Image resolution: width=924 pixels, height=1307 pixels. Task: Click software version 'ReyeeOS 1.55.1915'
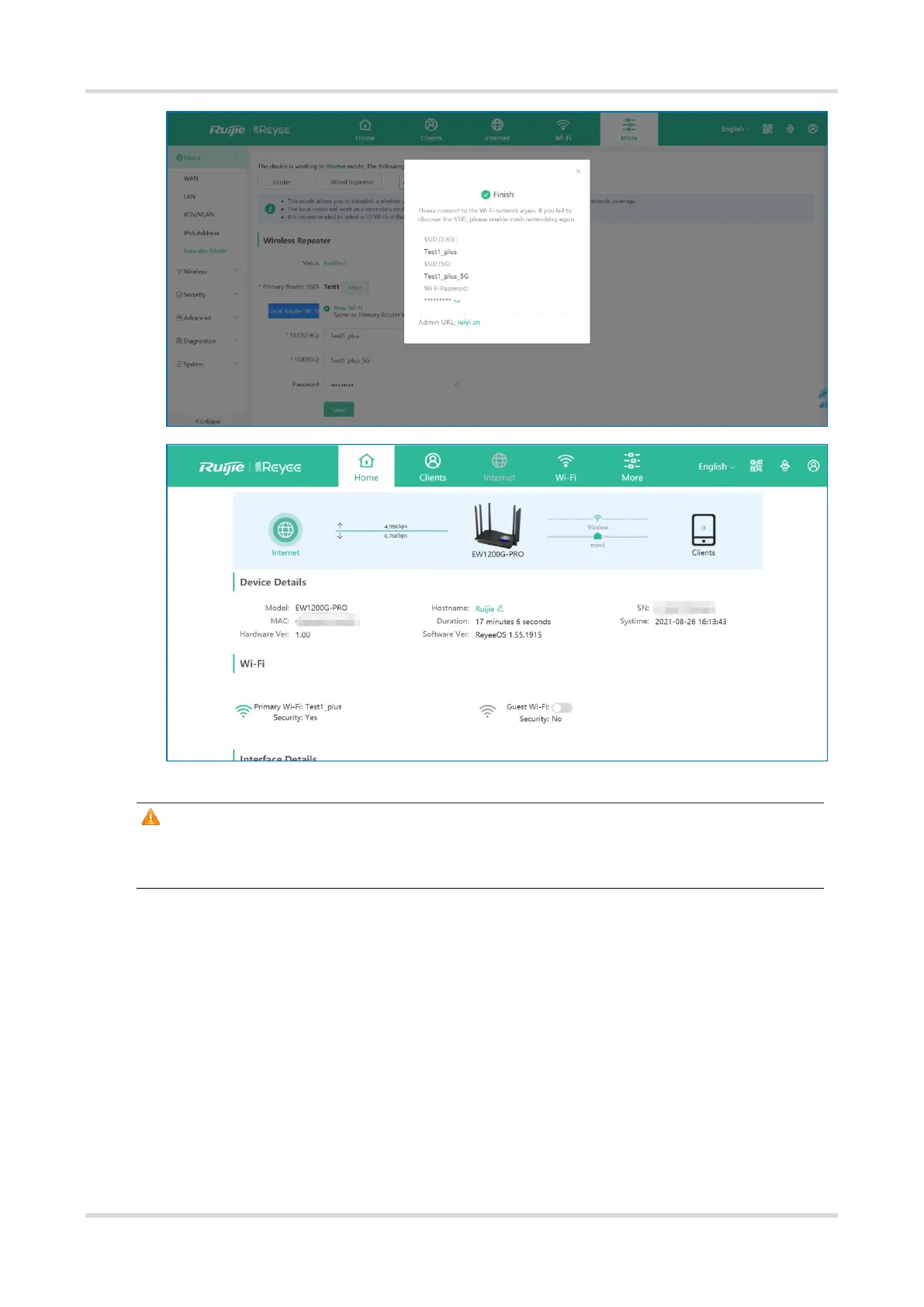pyautogui.click(x=508, y=635)
